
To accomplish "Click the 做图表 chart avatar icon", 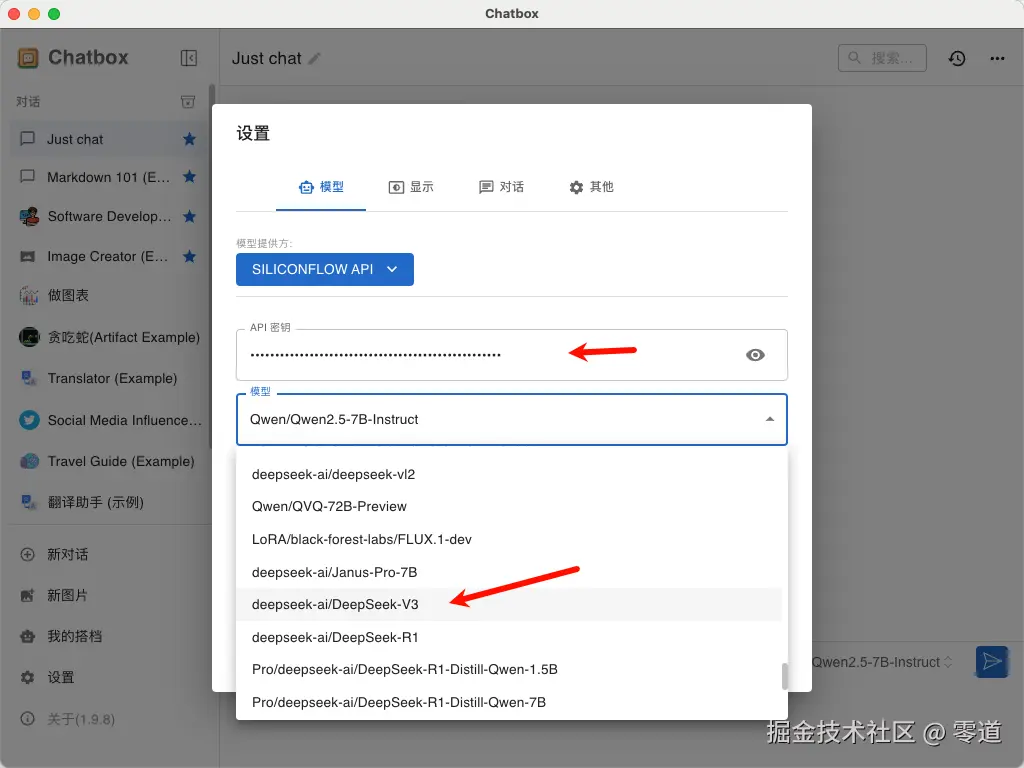I will [x=29, y=295].
